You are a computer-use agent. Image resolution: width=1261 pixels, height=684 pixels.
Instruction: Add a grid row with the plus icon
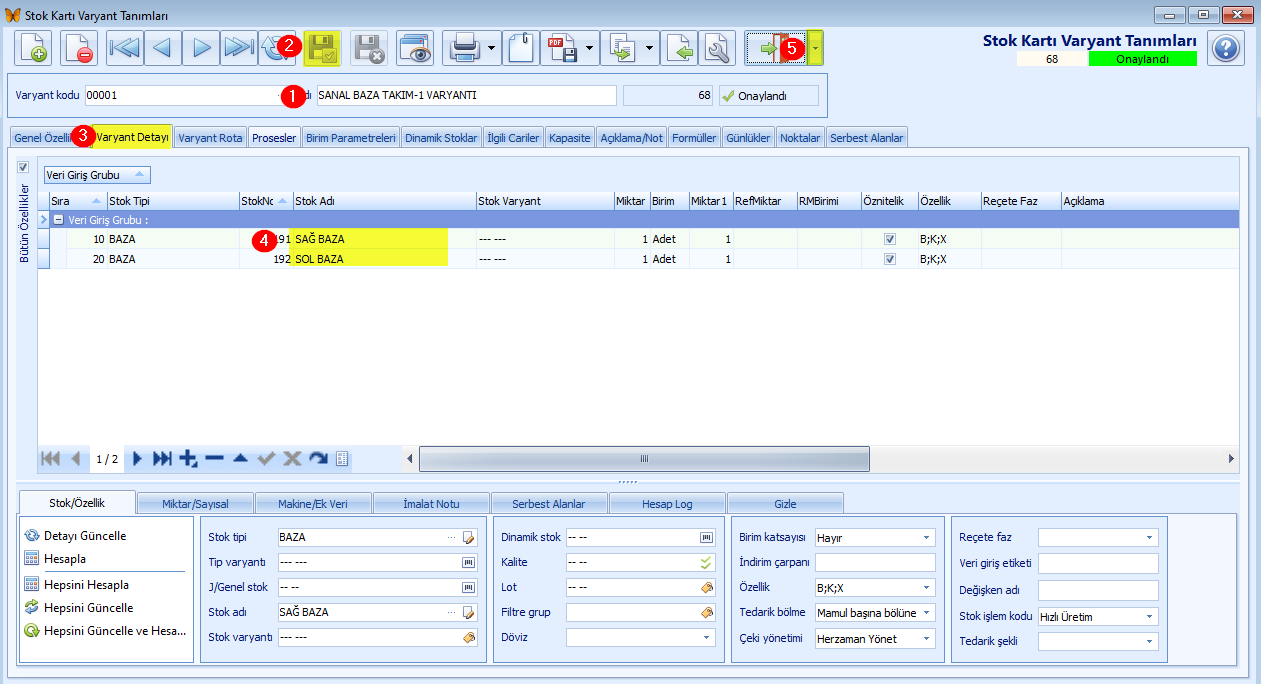[x=188, y=458]
